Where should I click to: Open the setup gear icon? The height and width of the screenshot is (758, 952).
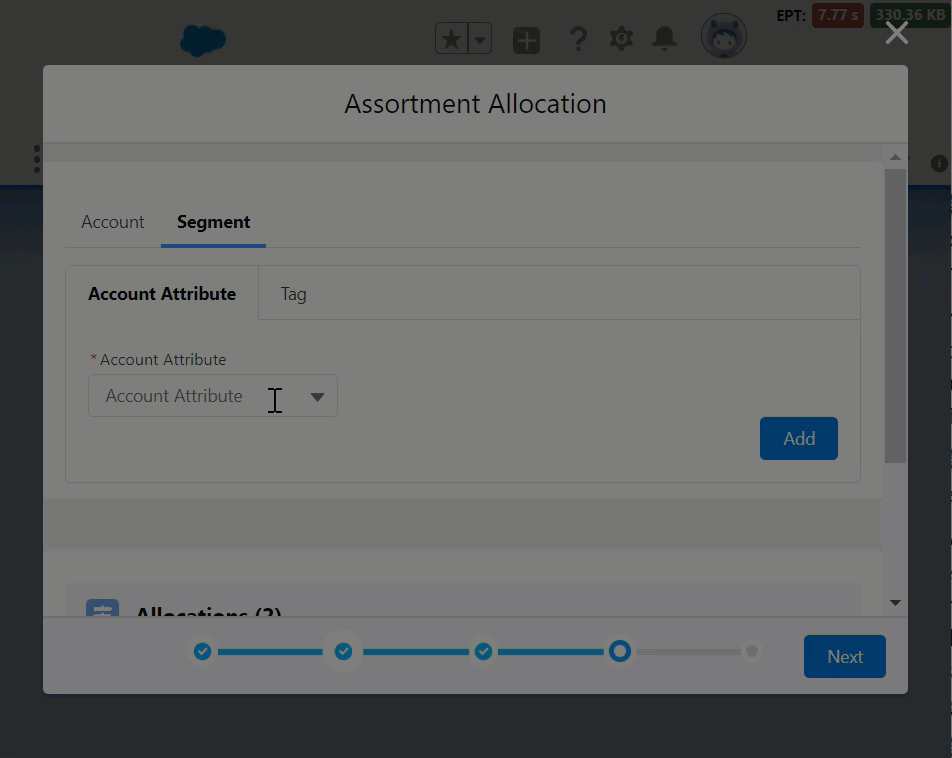point(621,40)
